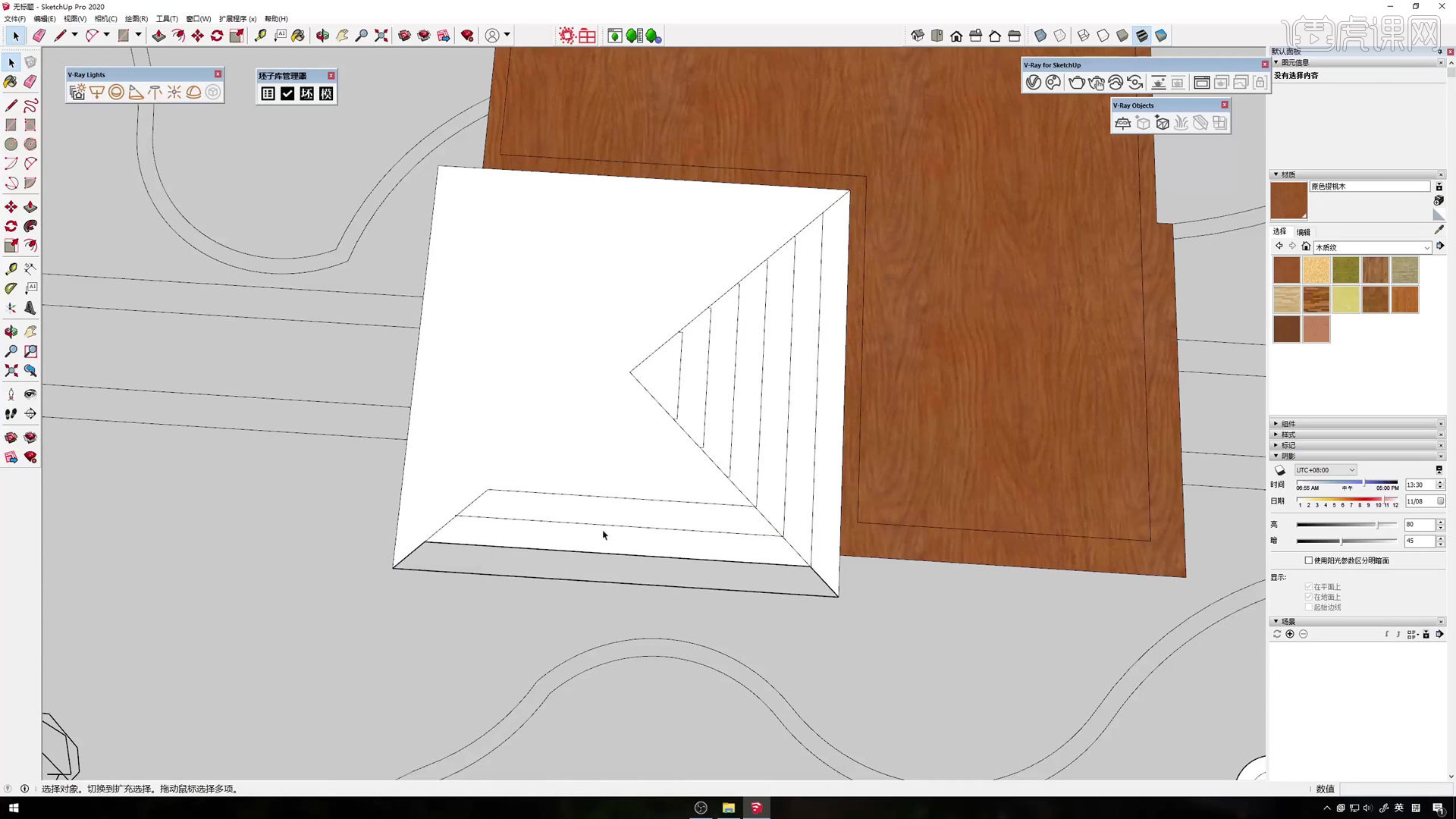Select the Line tool in left toolbar
Viewport: 1456px width, 819px height.
click(11, 105)
